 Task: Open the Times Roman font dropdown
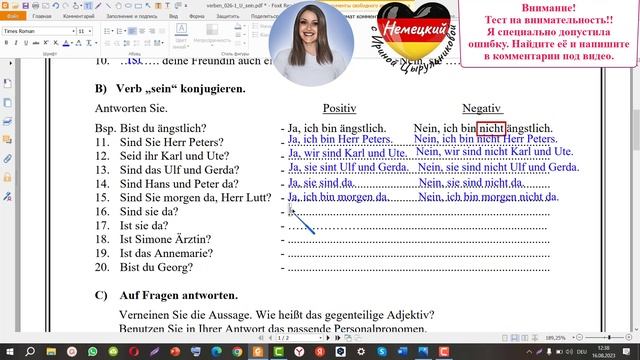coord(73,31)
